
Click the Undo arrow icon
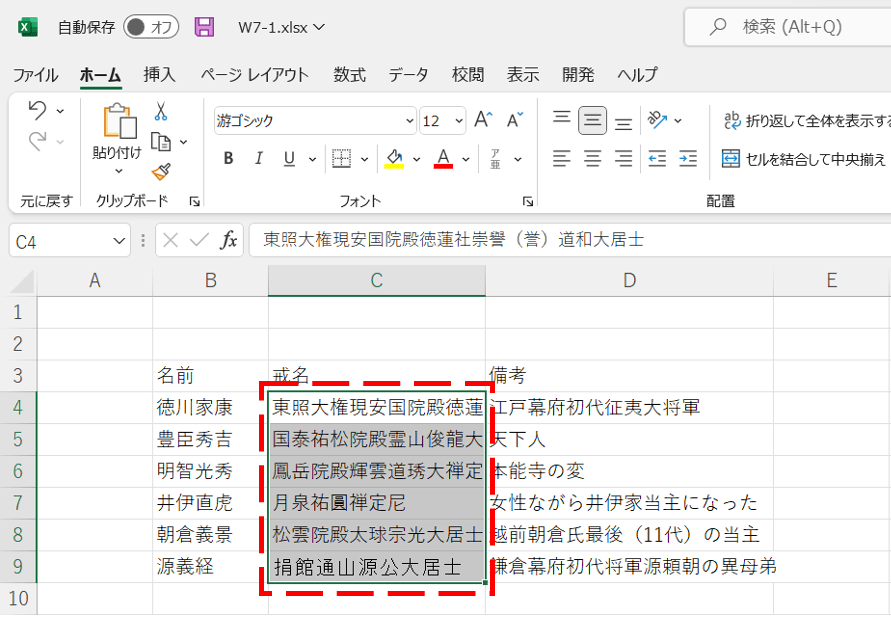pos(38,110)
